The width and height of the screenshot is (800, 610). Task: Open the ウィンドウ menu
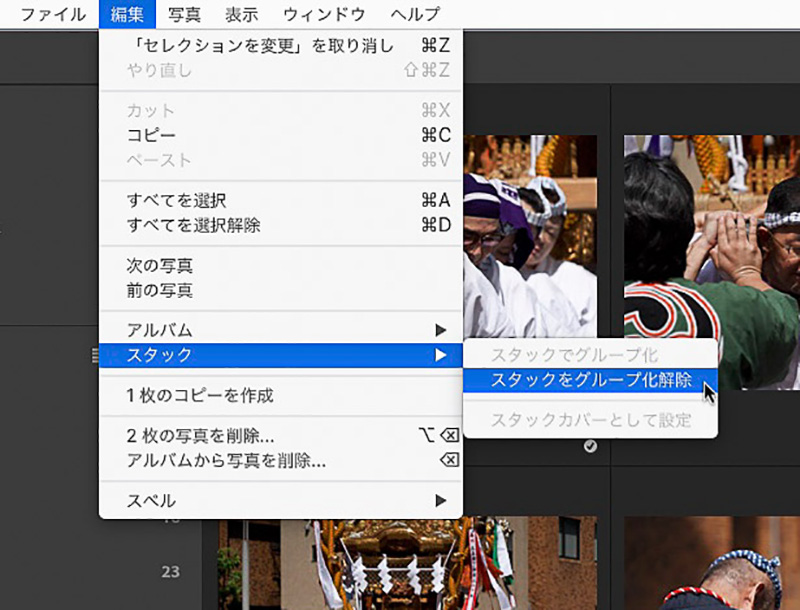[x=322, y=15]
